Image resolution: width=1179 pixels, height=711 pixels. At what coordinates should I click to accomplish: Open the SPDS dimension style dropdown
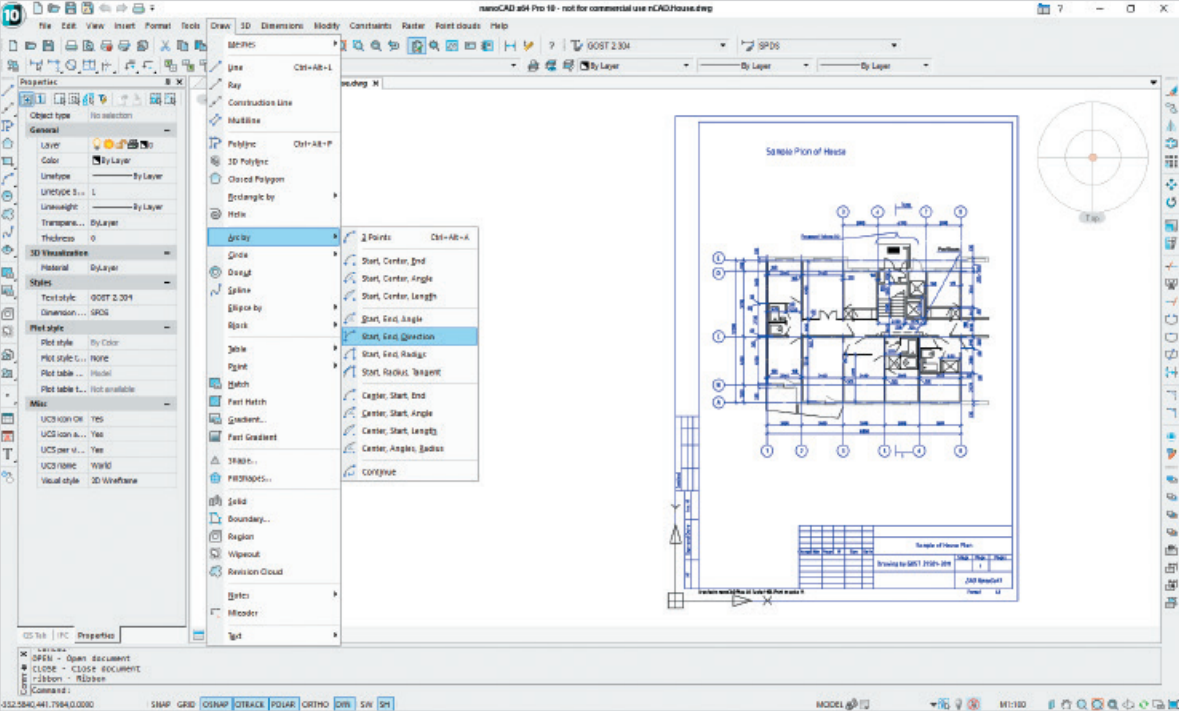pos(893,46)
